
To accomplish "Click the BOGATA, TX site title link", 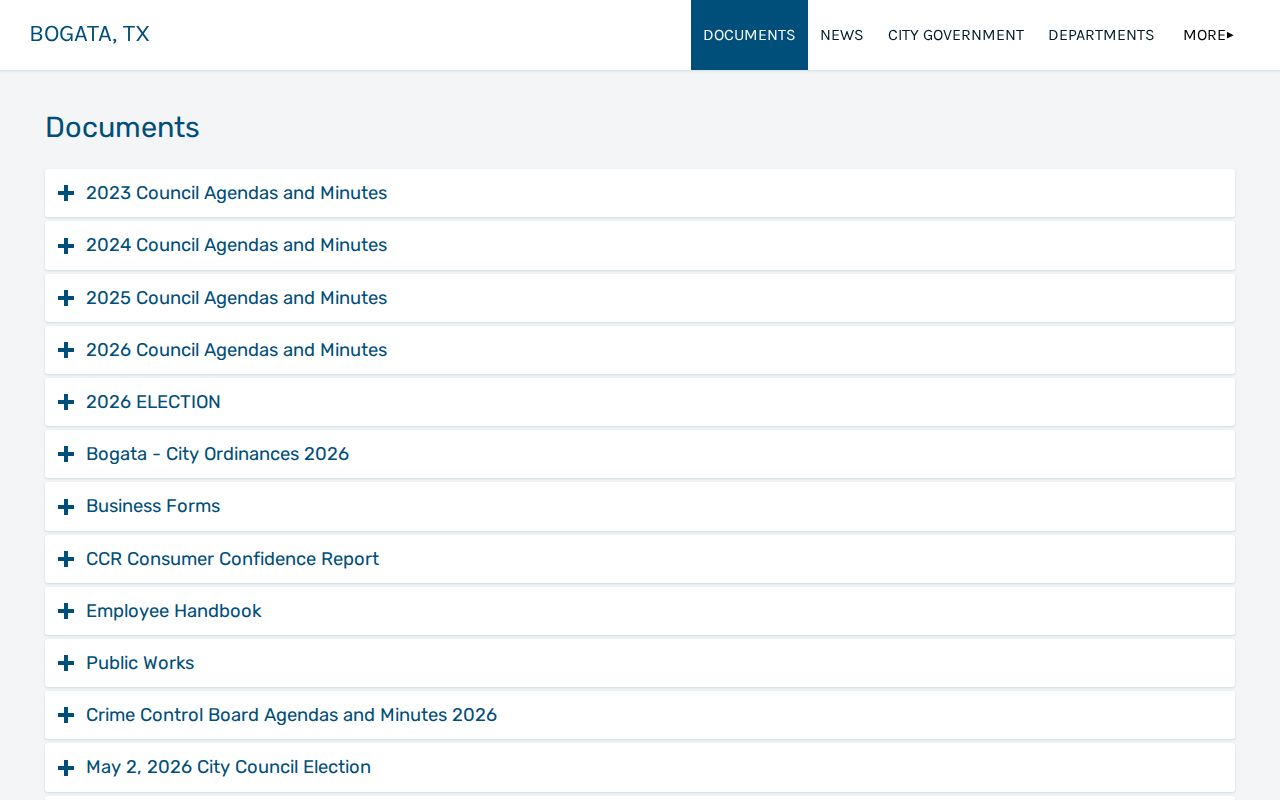I will 90,34.
